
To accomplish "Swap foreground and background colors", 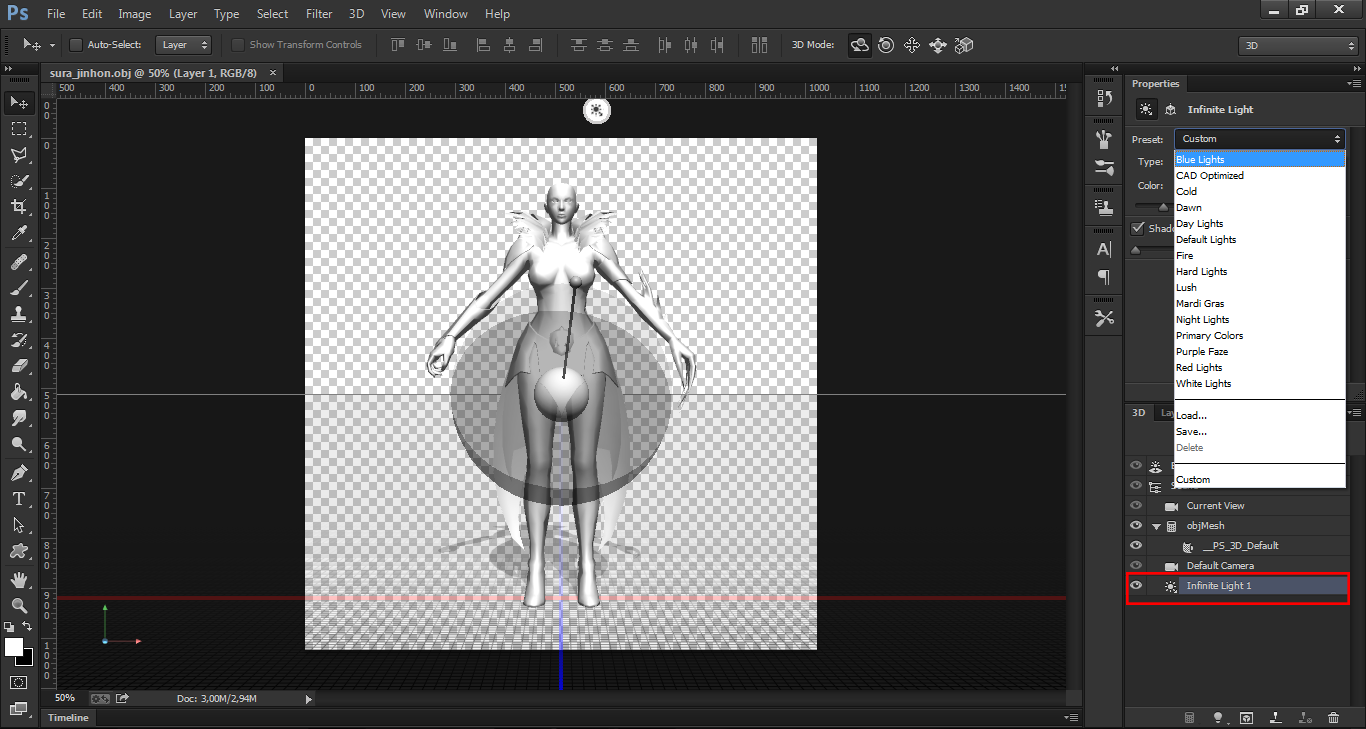I will tap(27, 626).
